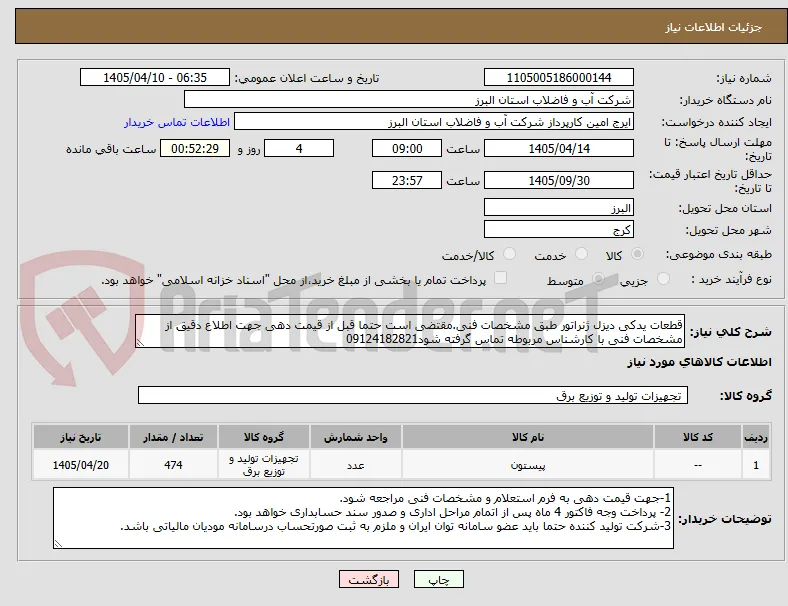Click the کد کالا column header

(698, 437)
